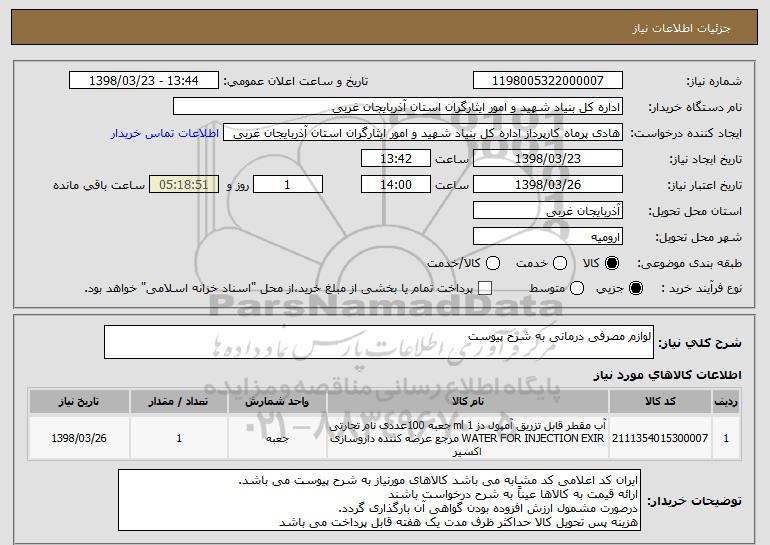
Task: Click product name cell WATER FOR INJECTION
Action: pos(468,438)
